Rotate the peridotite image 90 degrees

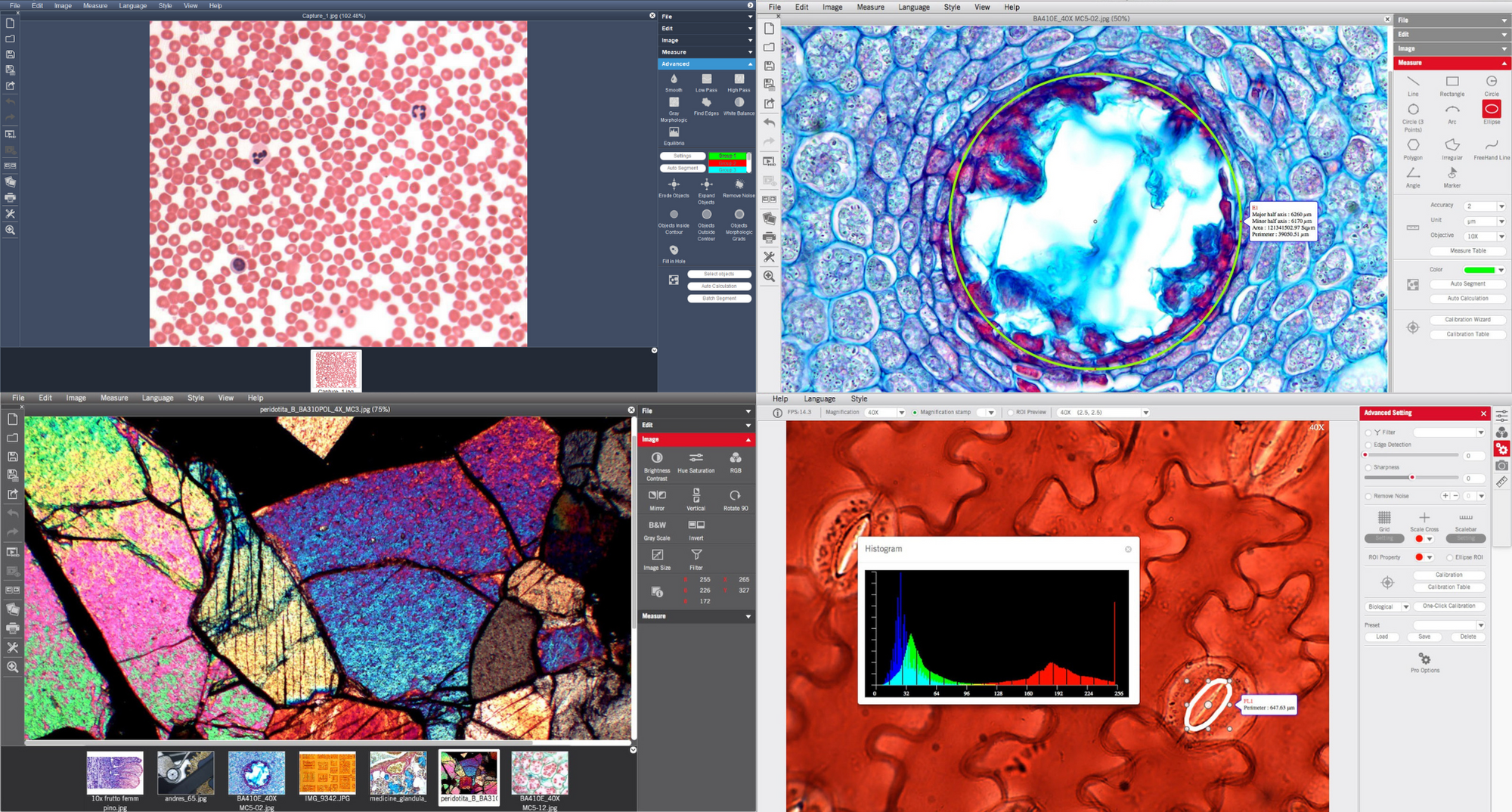[735, 497]
